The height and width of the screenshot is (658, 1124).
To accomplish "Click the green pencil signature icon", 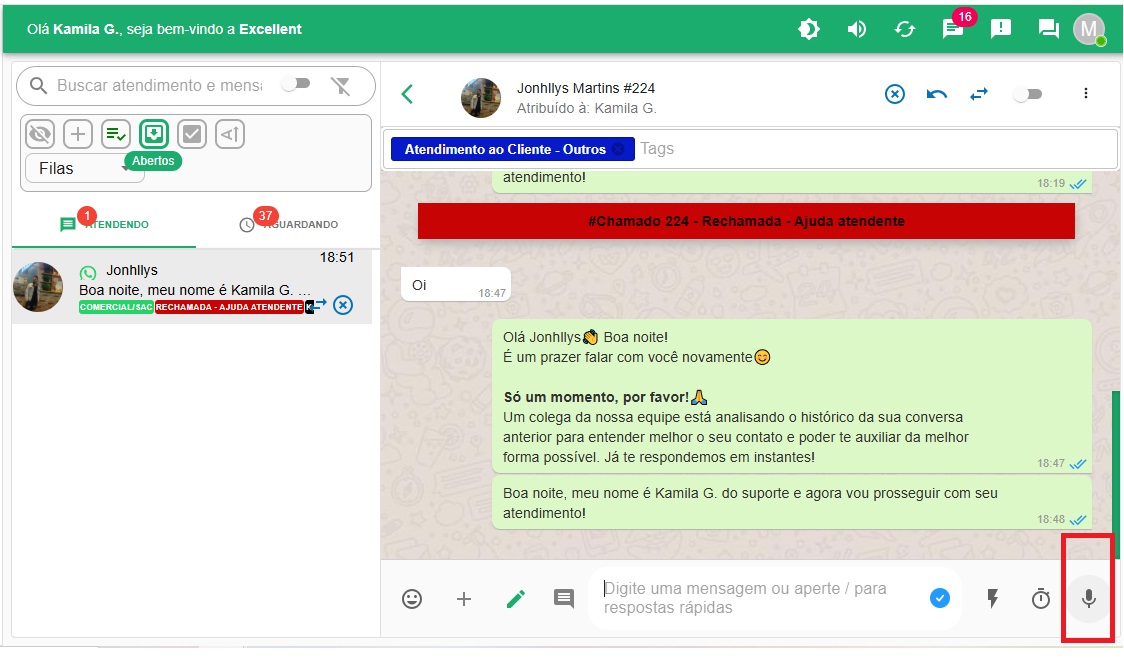I will click(515, 598).
